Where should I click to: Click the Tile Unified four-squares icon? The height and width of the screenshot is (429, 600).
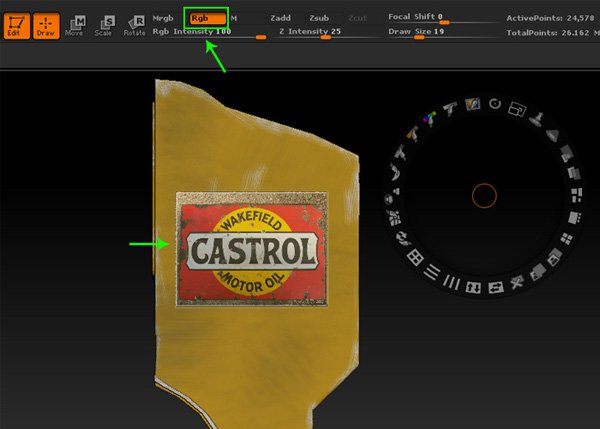click(x=566, y=239)
